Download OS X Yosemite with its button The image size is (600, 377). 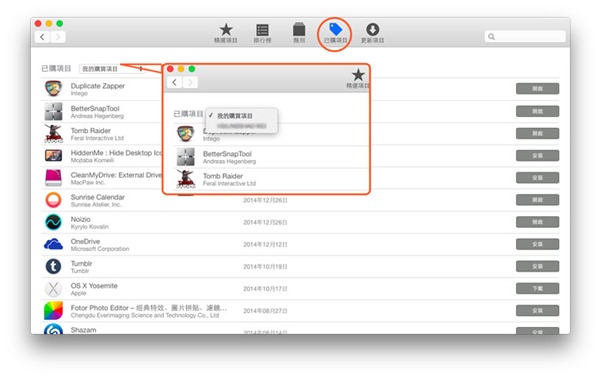pyautogui.click(x=537, y=288)
